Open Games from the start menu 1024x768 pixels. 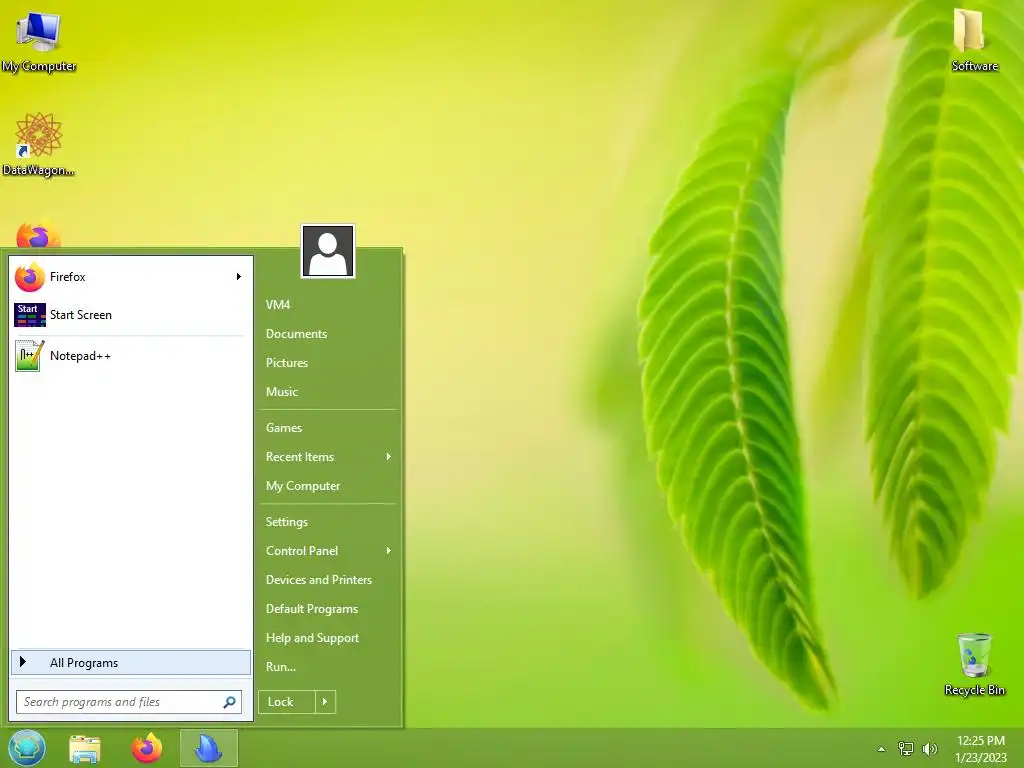pos(284,428)
